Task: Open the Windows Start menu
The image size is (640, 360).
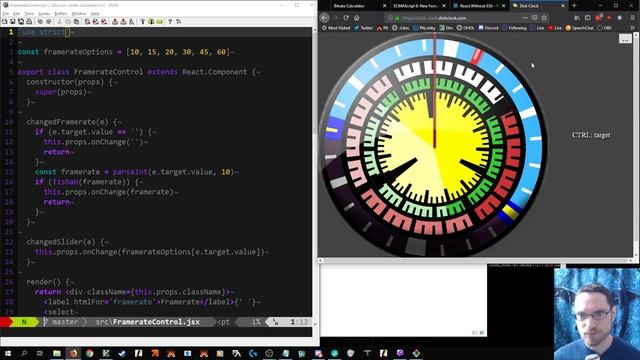Action: tap(7, 353)
